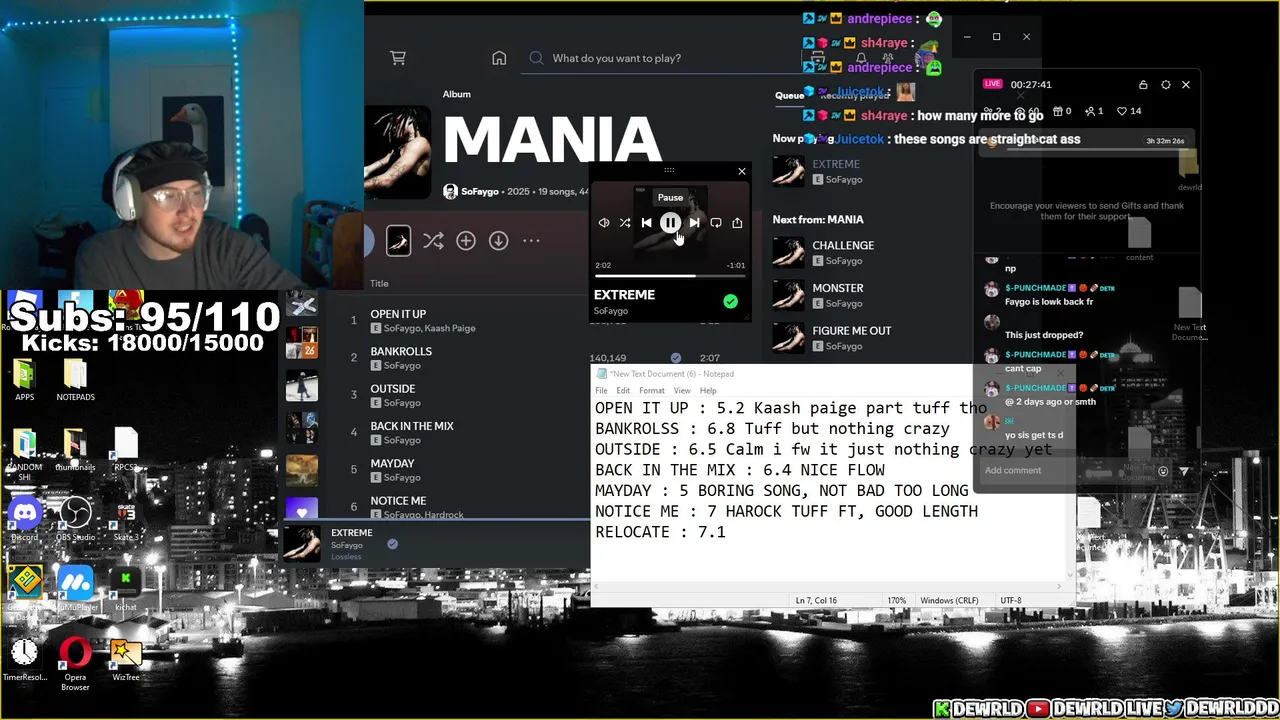
Task: Open Skate 3 desktop shortcut
Action: click(126, 520)
